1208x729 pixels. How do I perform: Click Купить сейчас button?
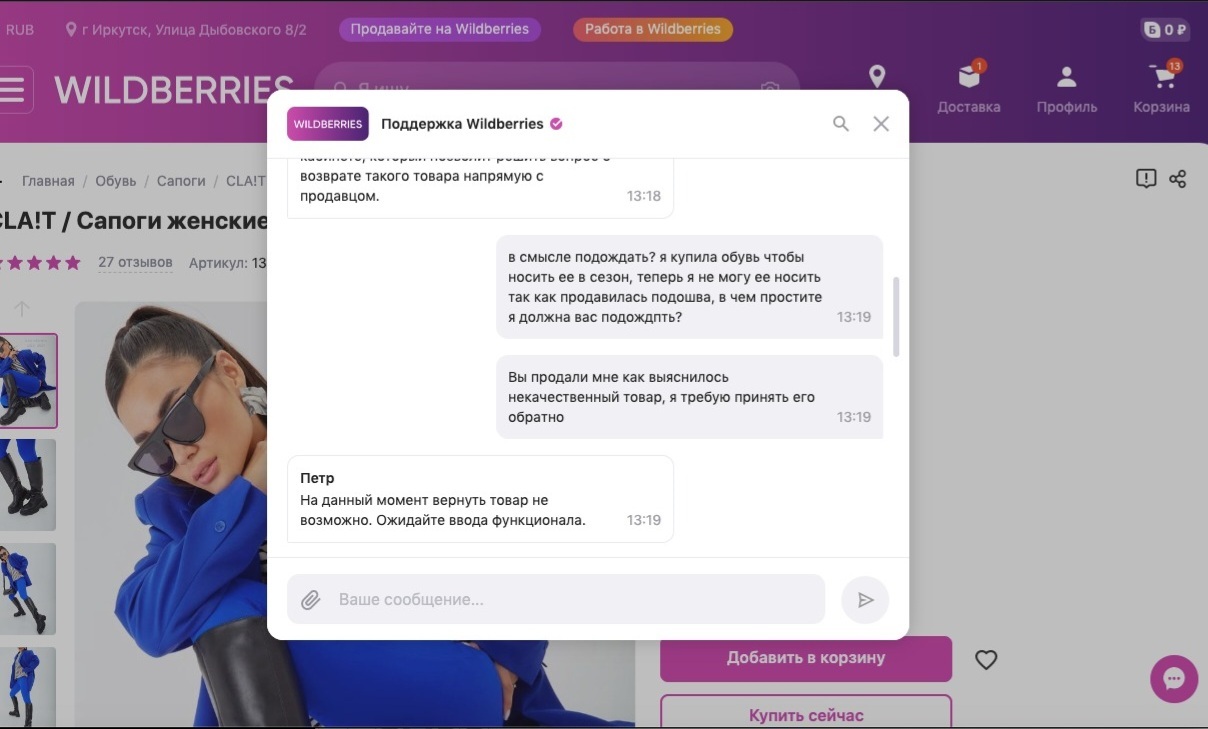(806, 712)
